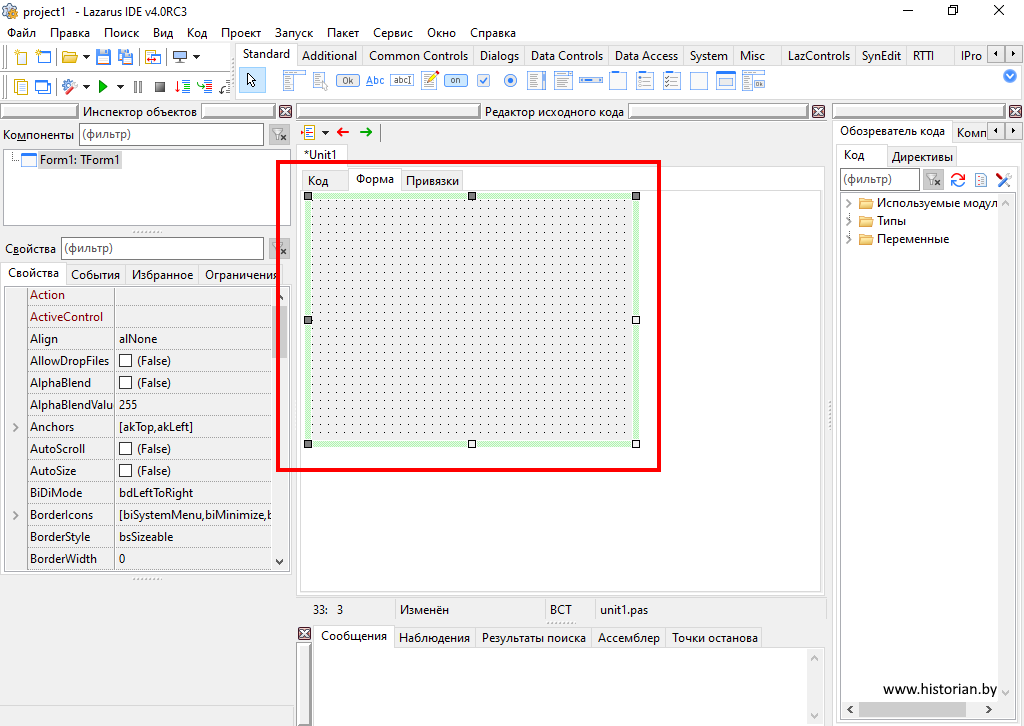Select the TLabel 'Abc' component icon

pos(375,81)
